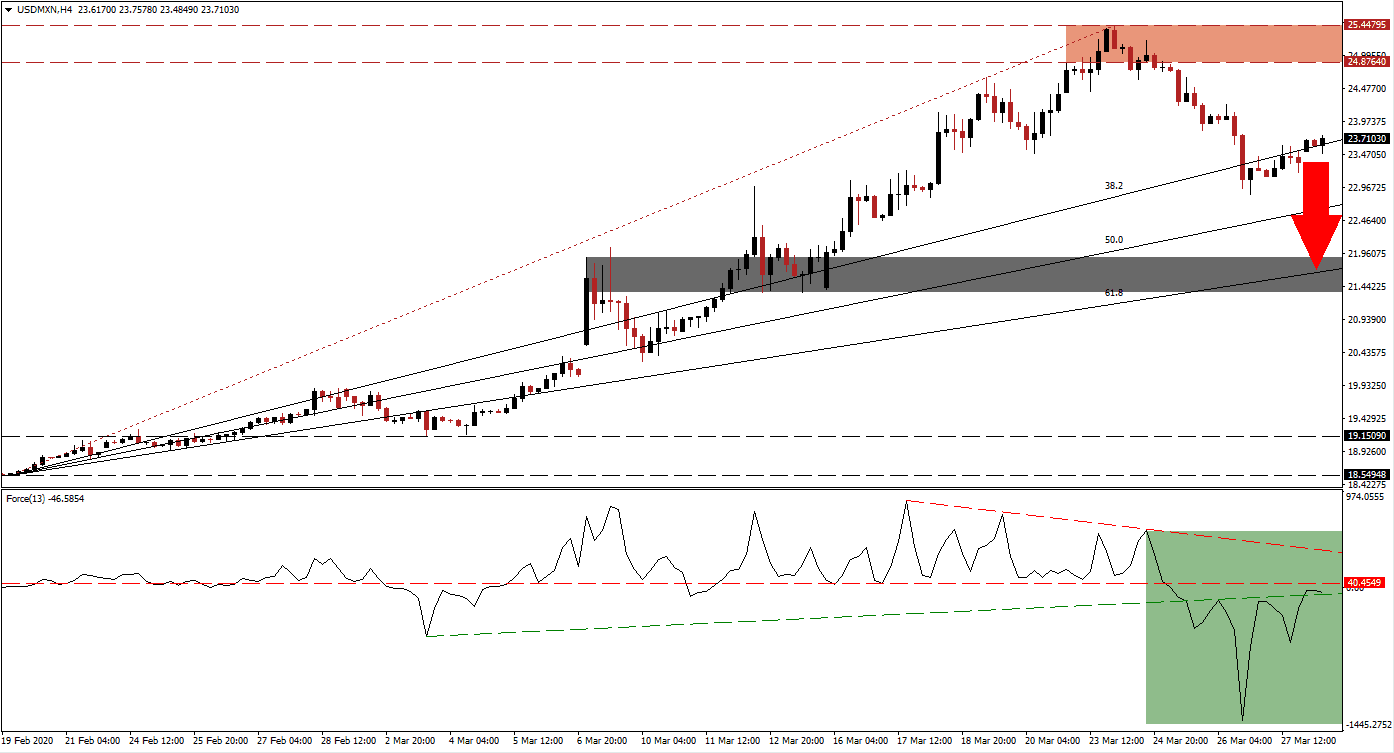Click the gray support zone rectangle
1394x753 pixels.
(962, 274)
